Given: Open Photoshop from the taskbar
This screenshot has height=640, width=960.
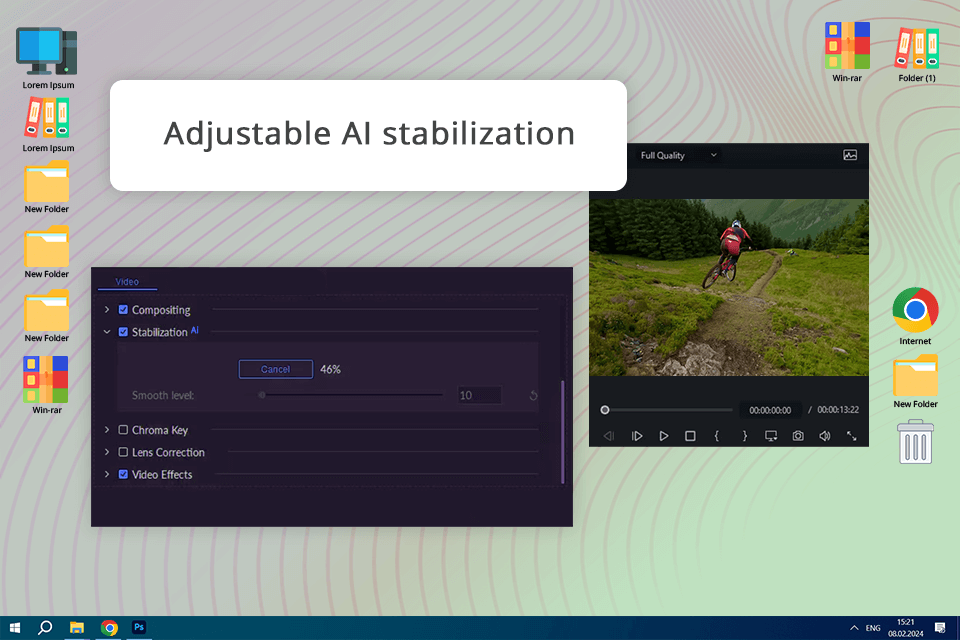Looking at the screenshot, I should click(139, 628).
